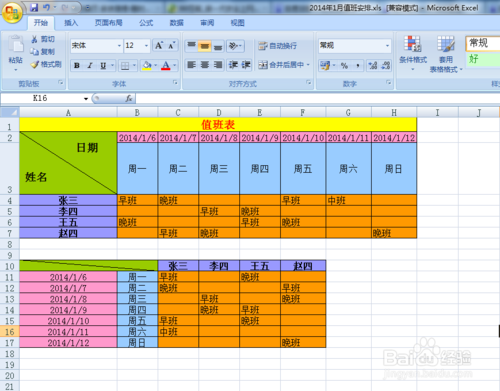Open Format as Table (套用表格格式)
The height and width of the screenshot is (391, 500).
pyautogui.click(x=446, y=54)
